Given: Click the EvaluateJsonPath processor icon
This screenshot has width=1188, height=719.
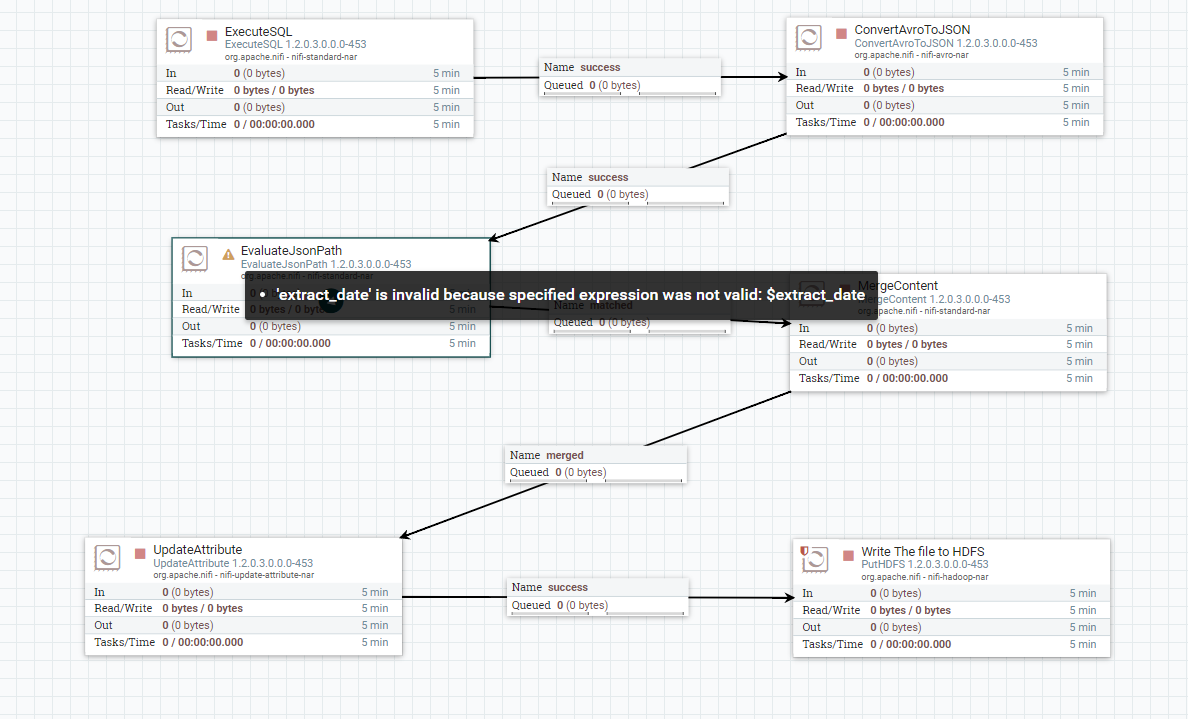Looking at the screenshot, I should pyautogui.click(x=196, y=260).
